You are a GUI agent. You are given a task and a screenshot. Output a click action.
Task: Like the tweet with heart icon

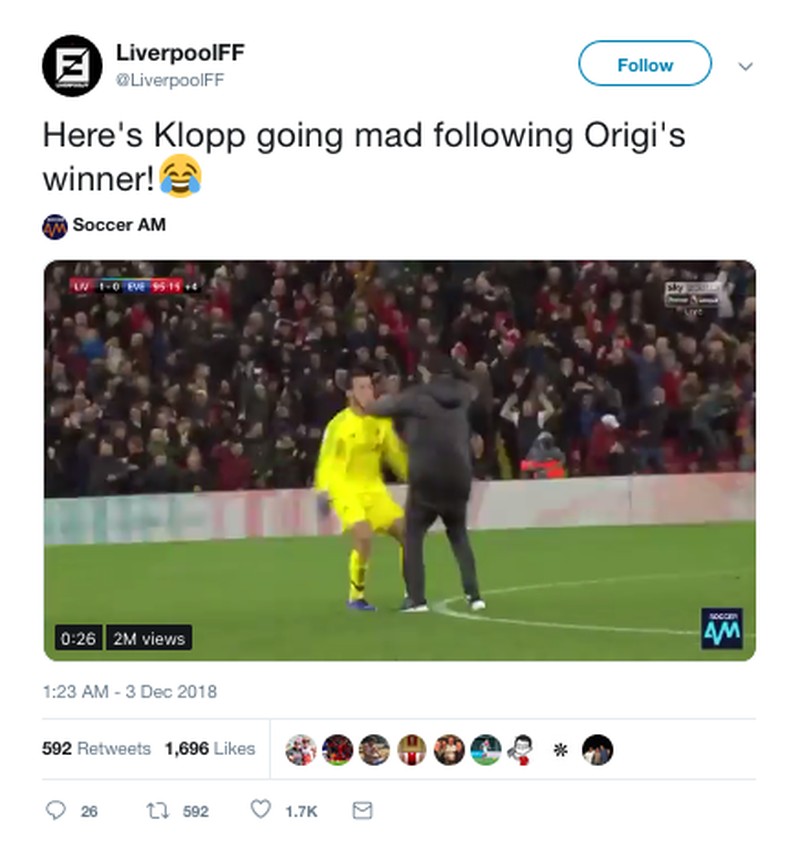(x=261, y=810)
